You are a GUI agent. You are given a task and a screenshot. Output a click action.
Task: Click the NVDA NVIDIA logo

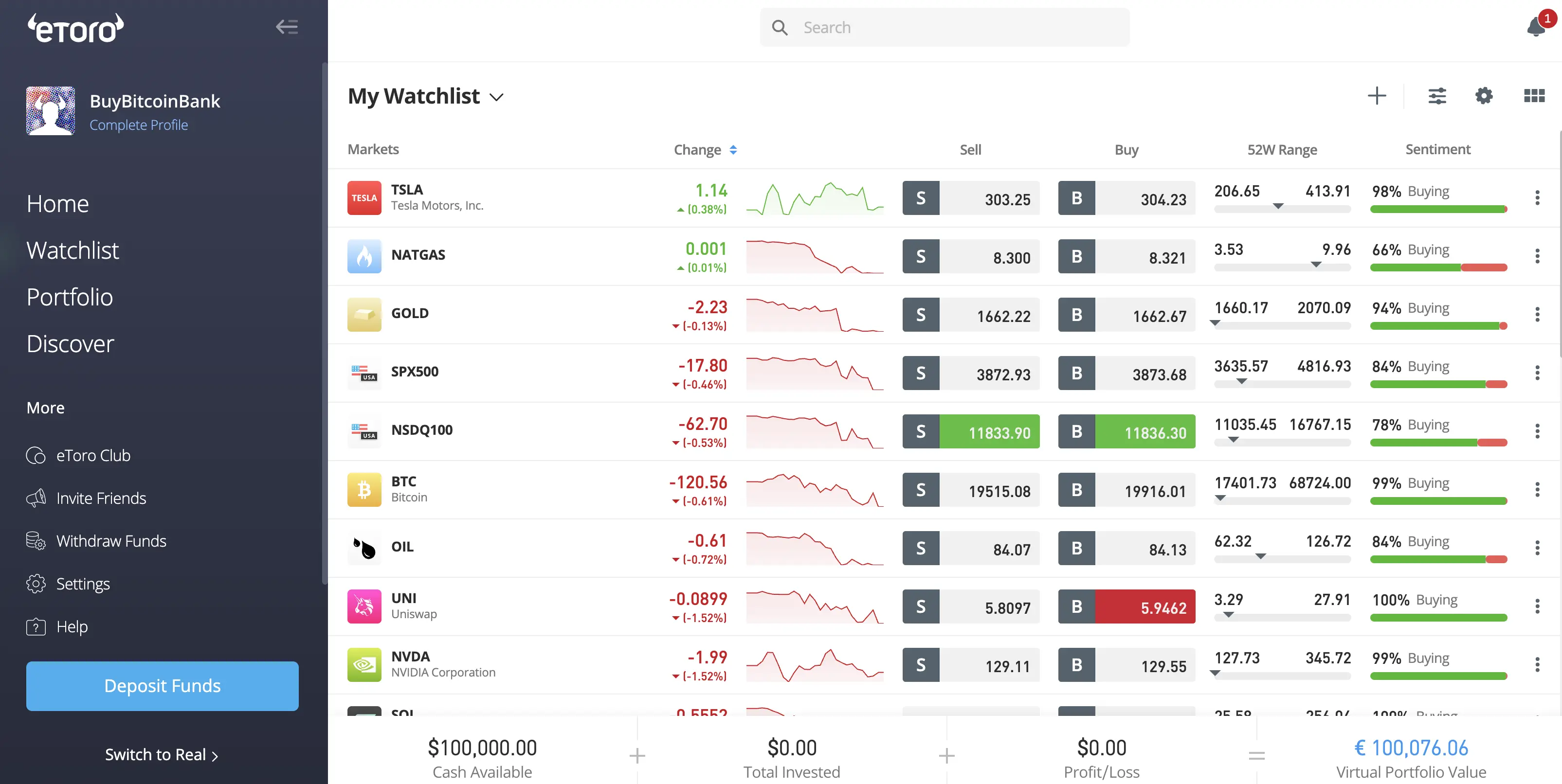(x=364, y=665)
